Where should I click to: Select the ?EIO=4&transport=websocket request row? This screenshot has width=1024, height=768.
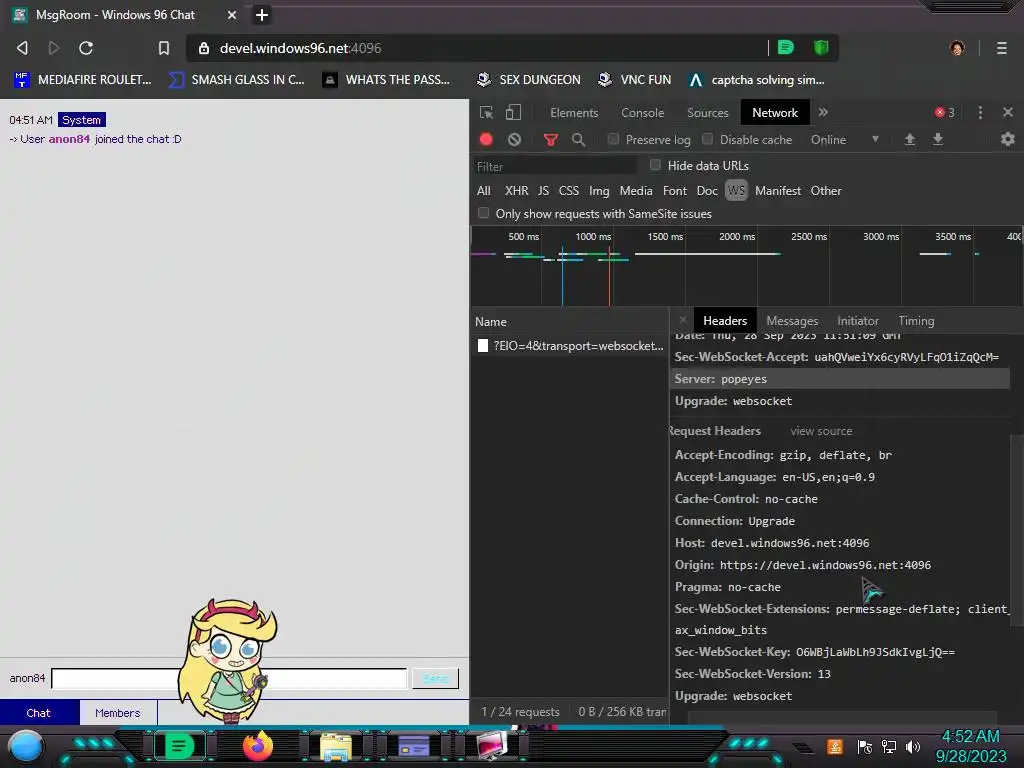[569, 345]
